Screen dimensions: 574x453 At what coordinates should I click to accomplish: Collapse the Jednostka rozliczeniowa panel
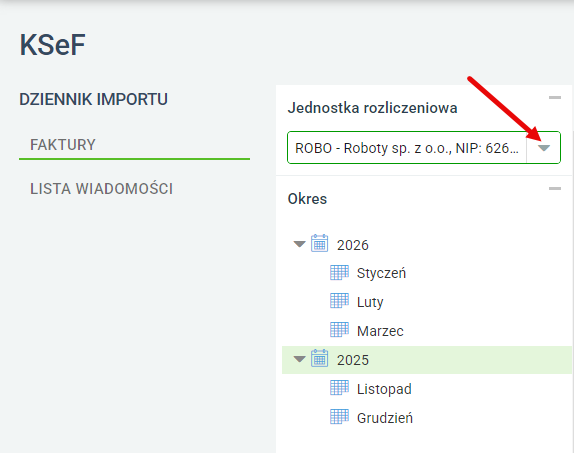tap(555, 97)
